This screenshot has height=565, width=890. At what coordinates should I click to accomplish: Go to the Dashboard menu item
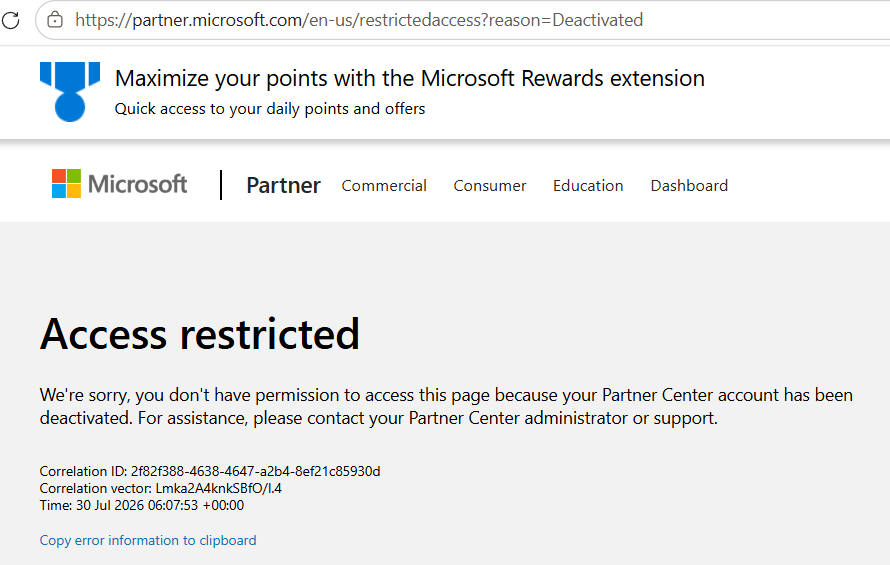689,186
